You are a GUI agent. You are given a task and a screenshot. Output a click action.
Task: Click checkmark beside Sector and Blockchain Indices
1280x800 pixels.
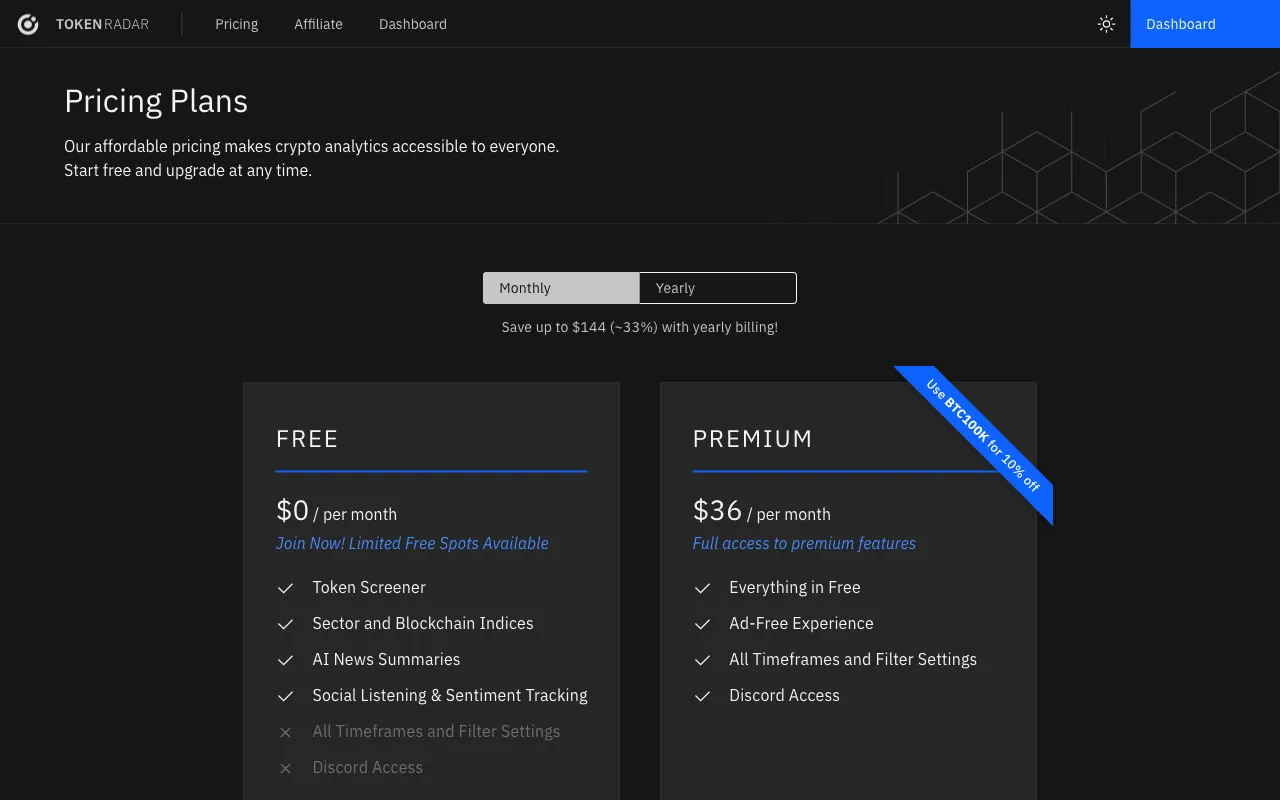pyautogui.click(x=285, y=624)
